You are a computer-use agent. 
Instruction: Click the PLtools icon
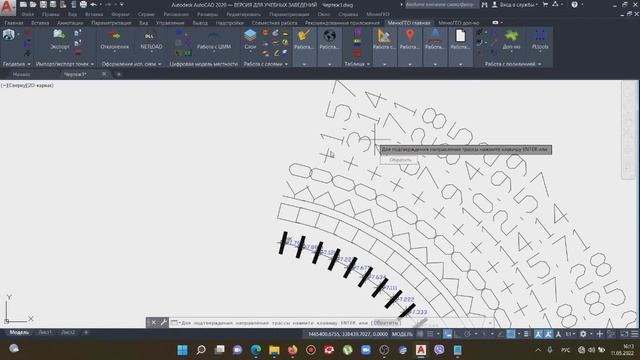pyautogui.click(x=540, y=36)
